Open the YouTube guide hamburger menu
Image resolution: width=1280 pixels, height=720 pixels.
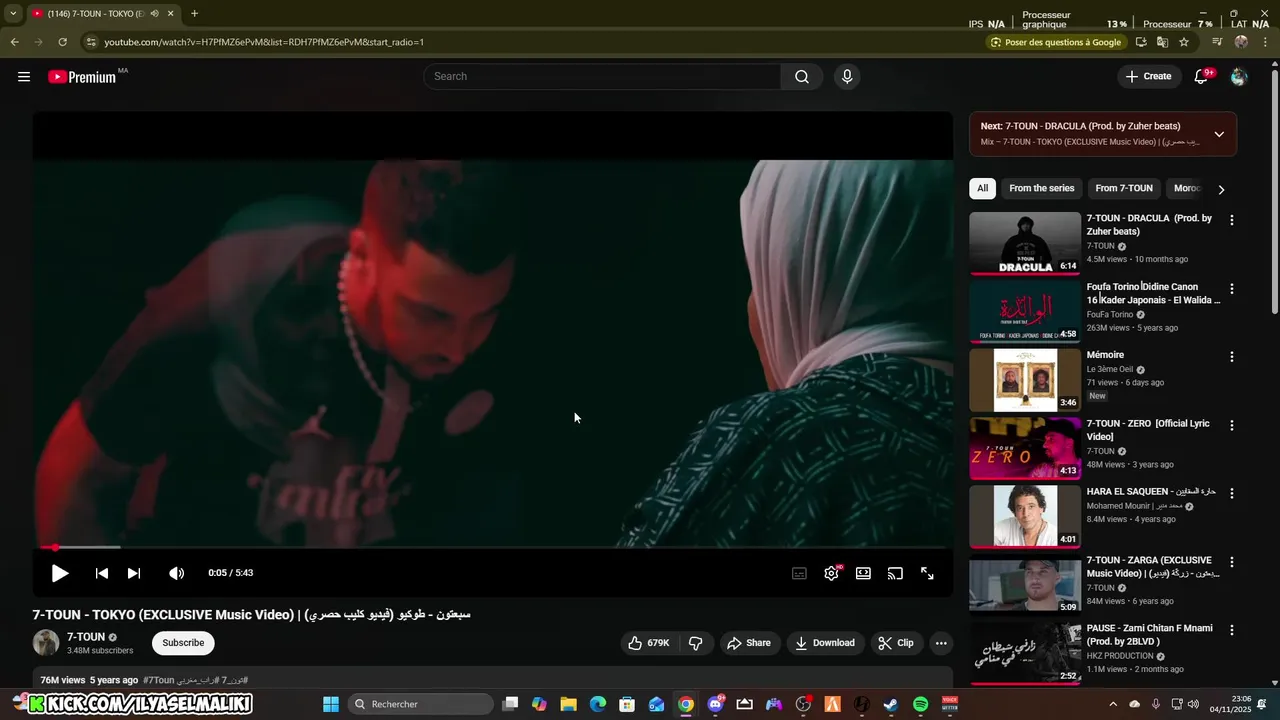click(24, 77)
